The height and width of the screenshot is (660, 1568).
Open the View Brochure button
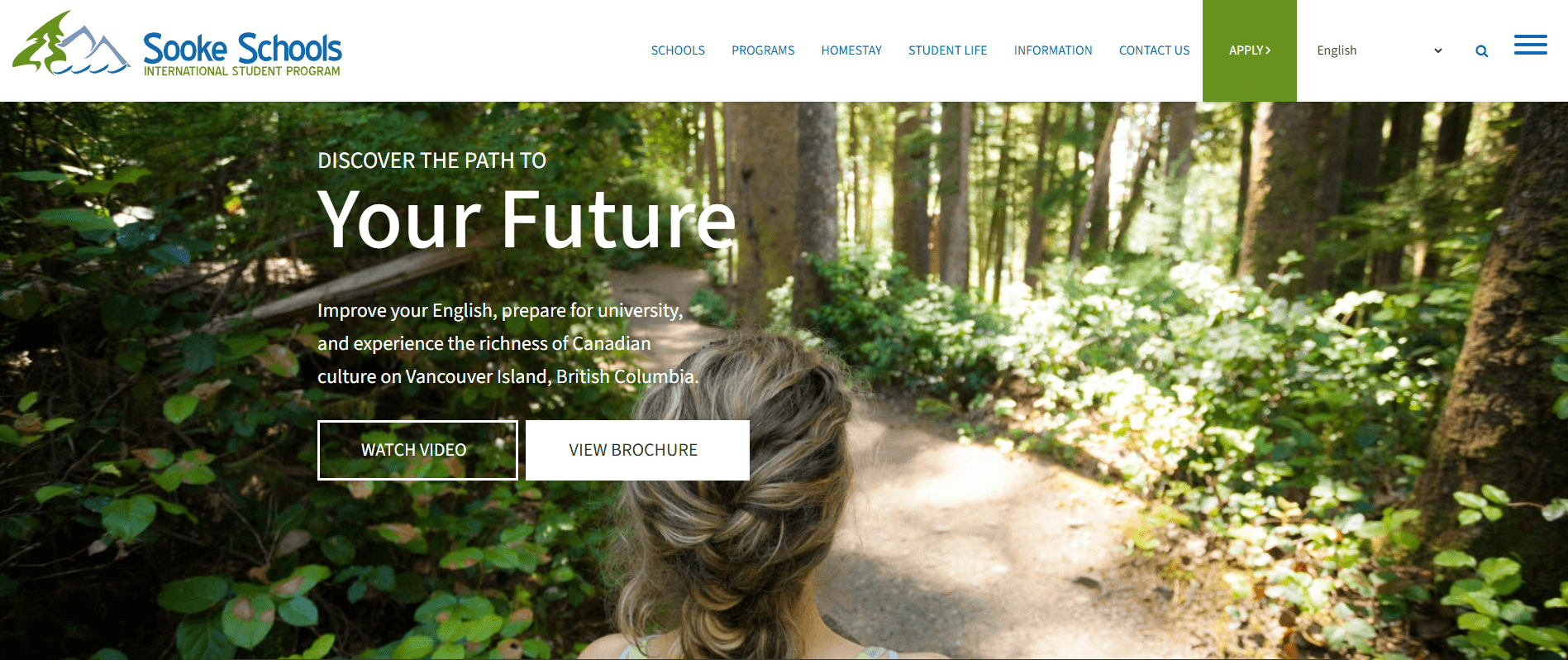[x=637, y=450]
